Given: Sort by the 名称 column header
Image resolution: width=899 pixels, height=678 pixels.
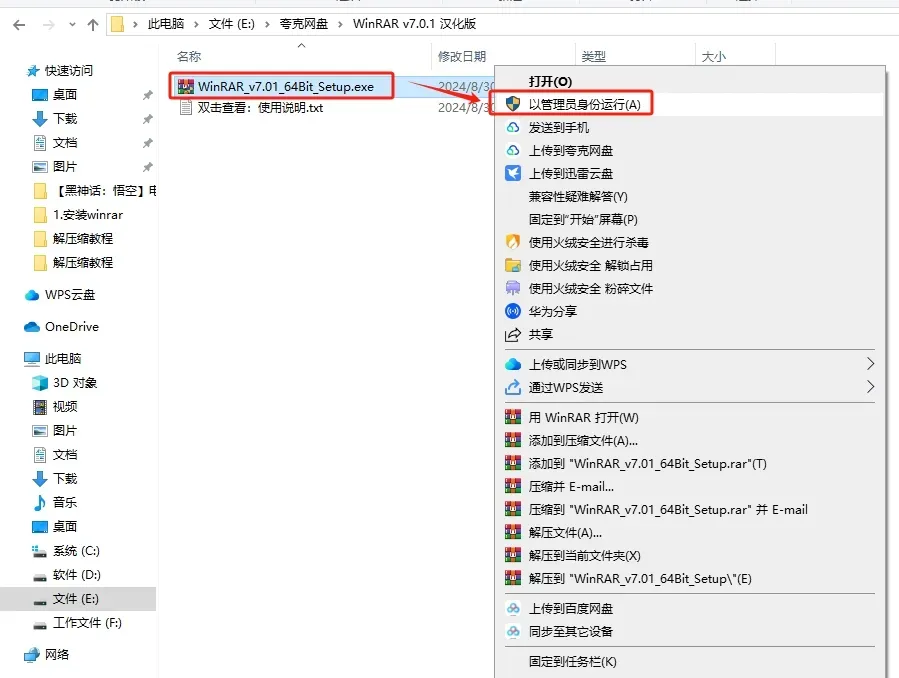Looking at the screenshot, I should [189, 56].
